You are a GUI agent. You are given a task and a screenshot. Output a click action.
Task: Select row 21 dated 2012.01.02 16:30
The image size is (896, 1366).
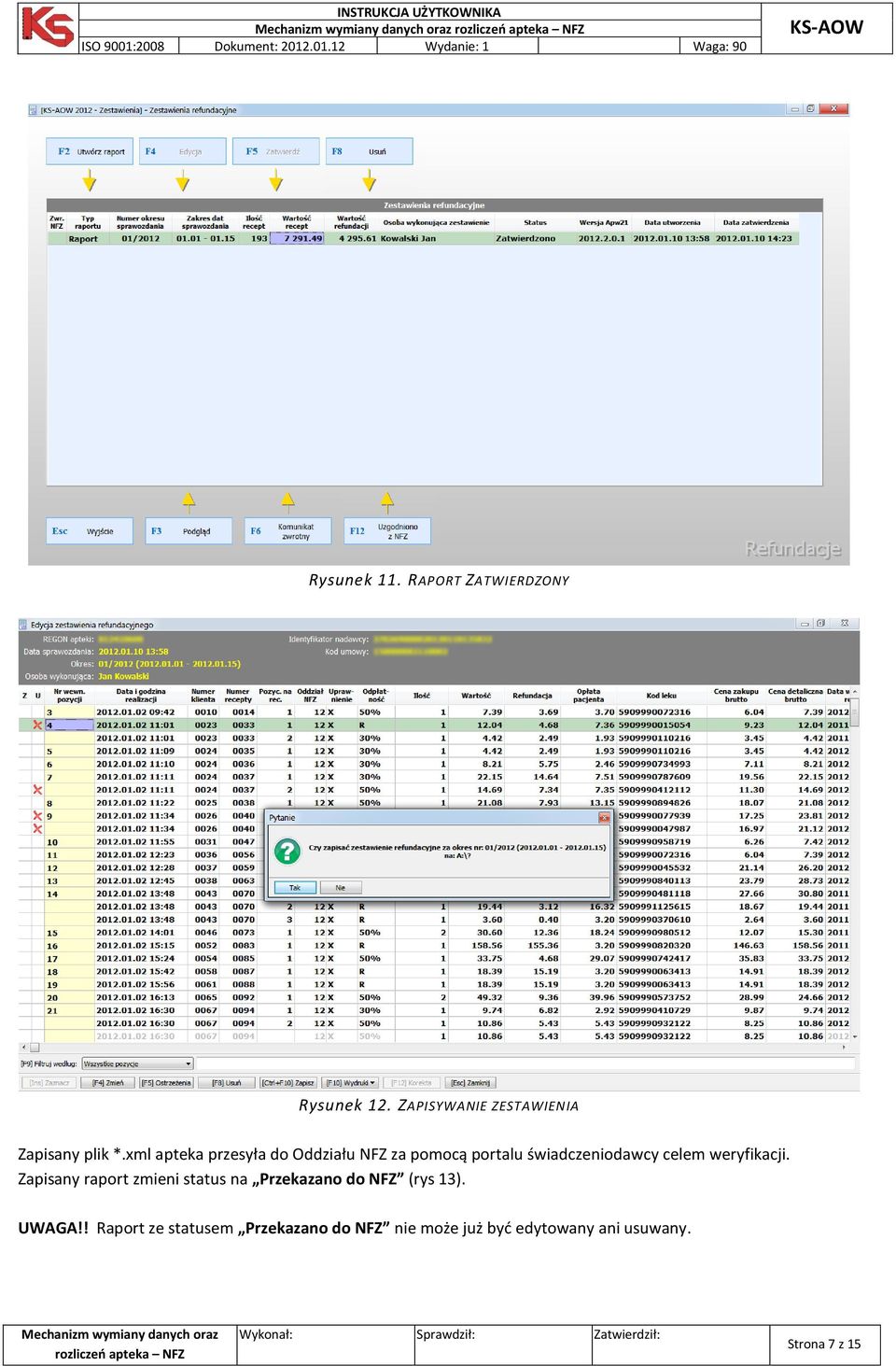435,1011
